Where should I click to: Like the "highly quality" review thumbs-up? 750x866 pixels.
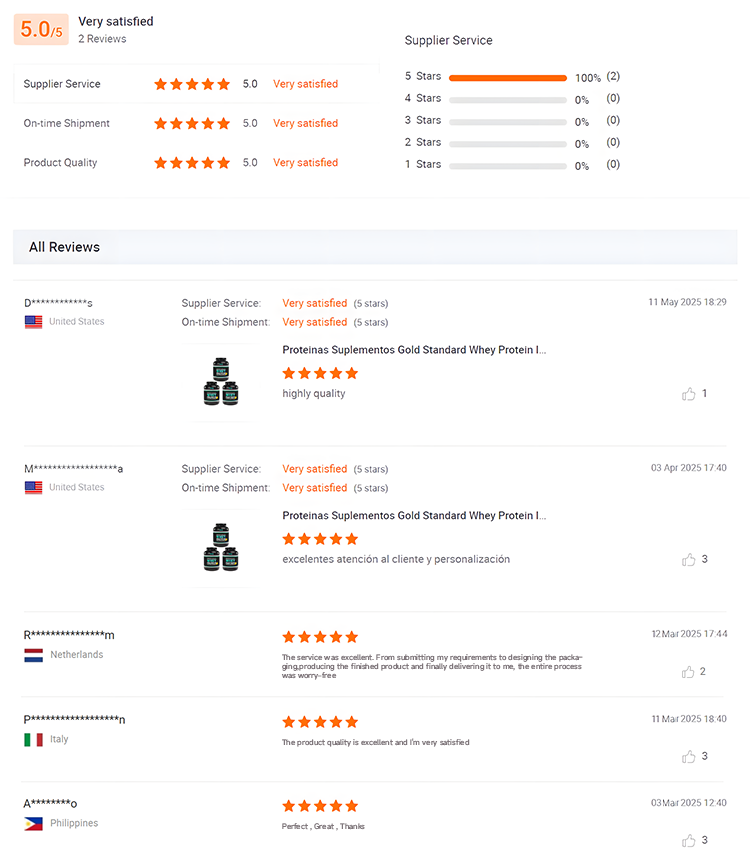[689, 394]
